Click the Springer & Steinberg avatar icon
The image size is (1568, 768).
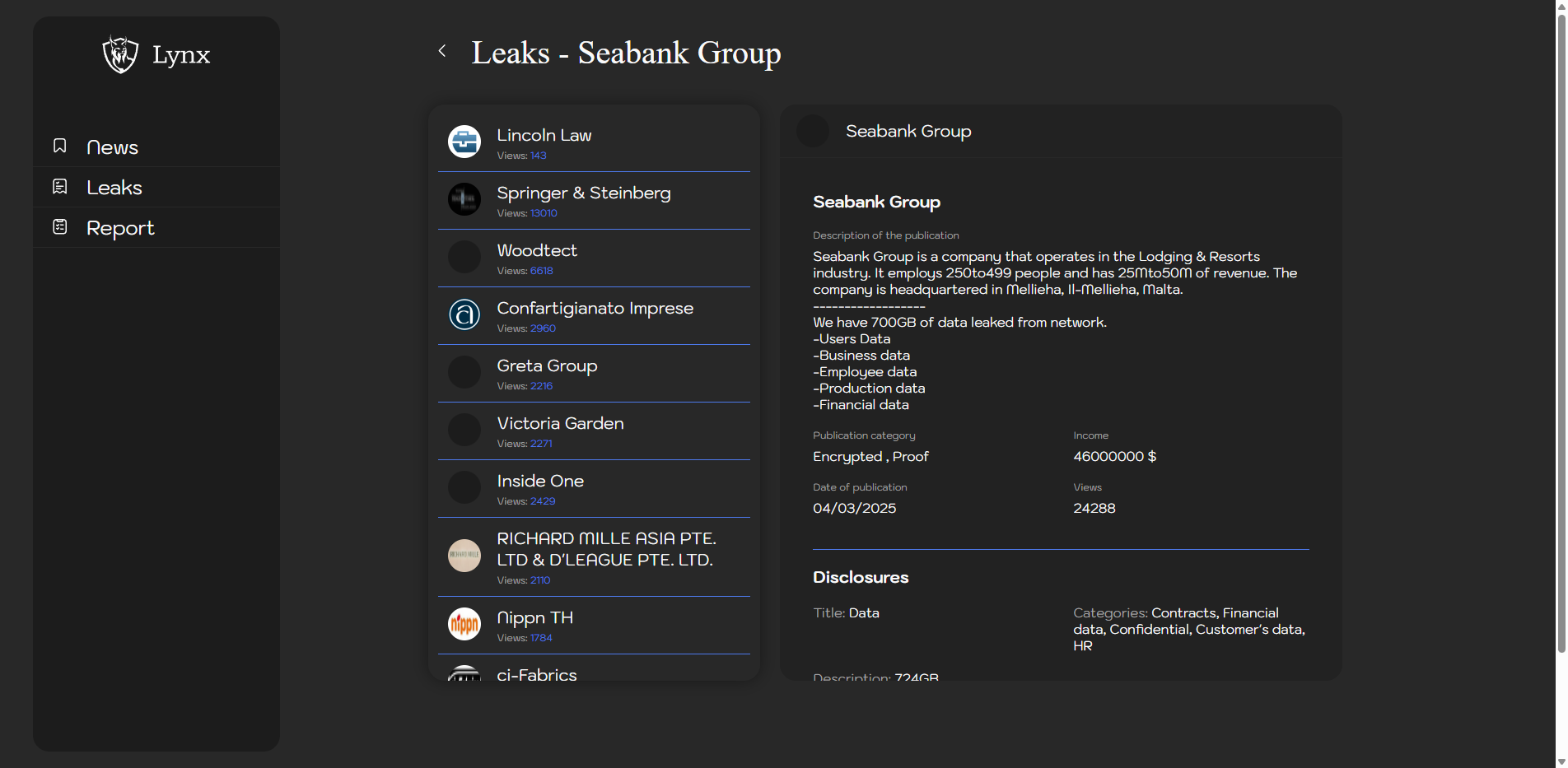coord(464,199)
